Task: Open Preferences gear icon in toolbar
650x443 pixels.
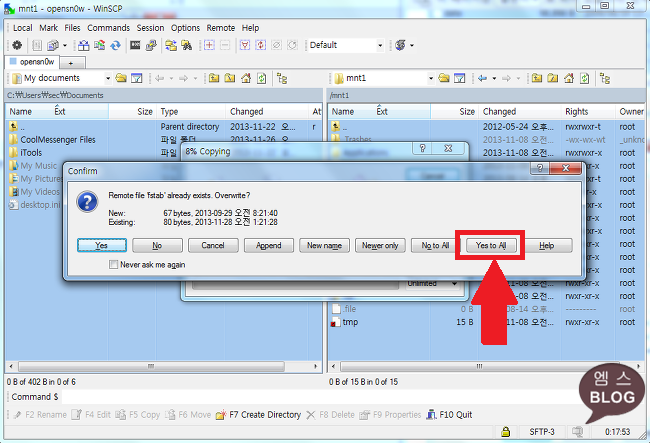Action: [17, 45]
